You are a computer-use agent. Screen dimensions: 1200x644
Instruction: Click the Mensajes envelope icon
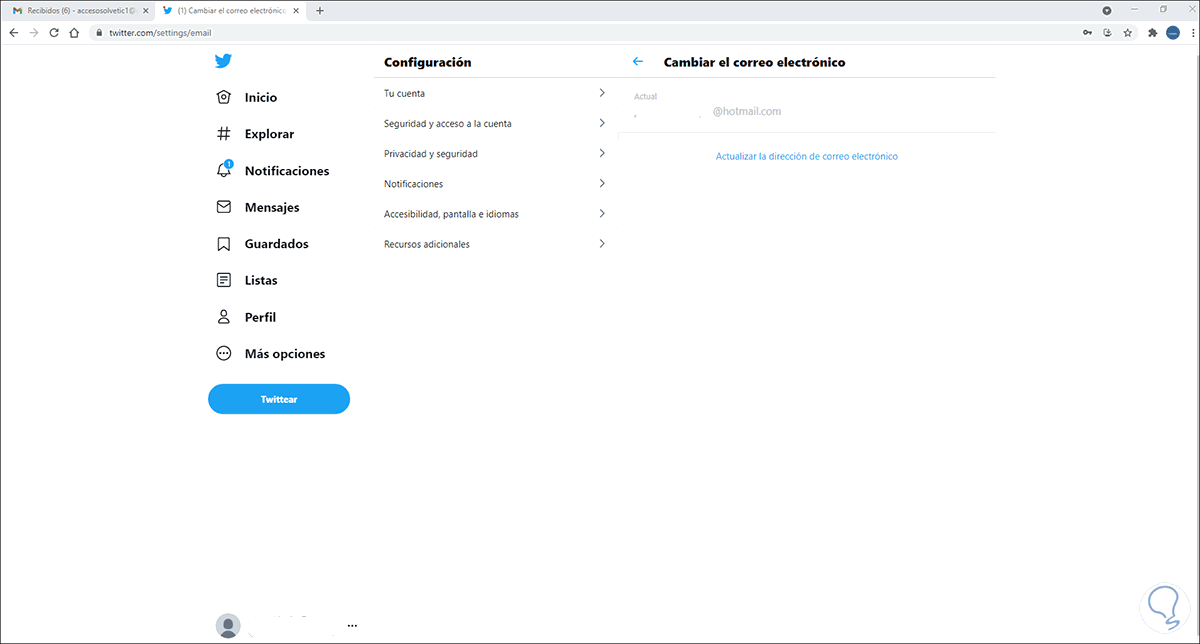point(224,207)
